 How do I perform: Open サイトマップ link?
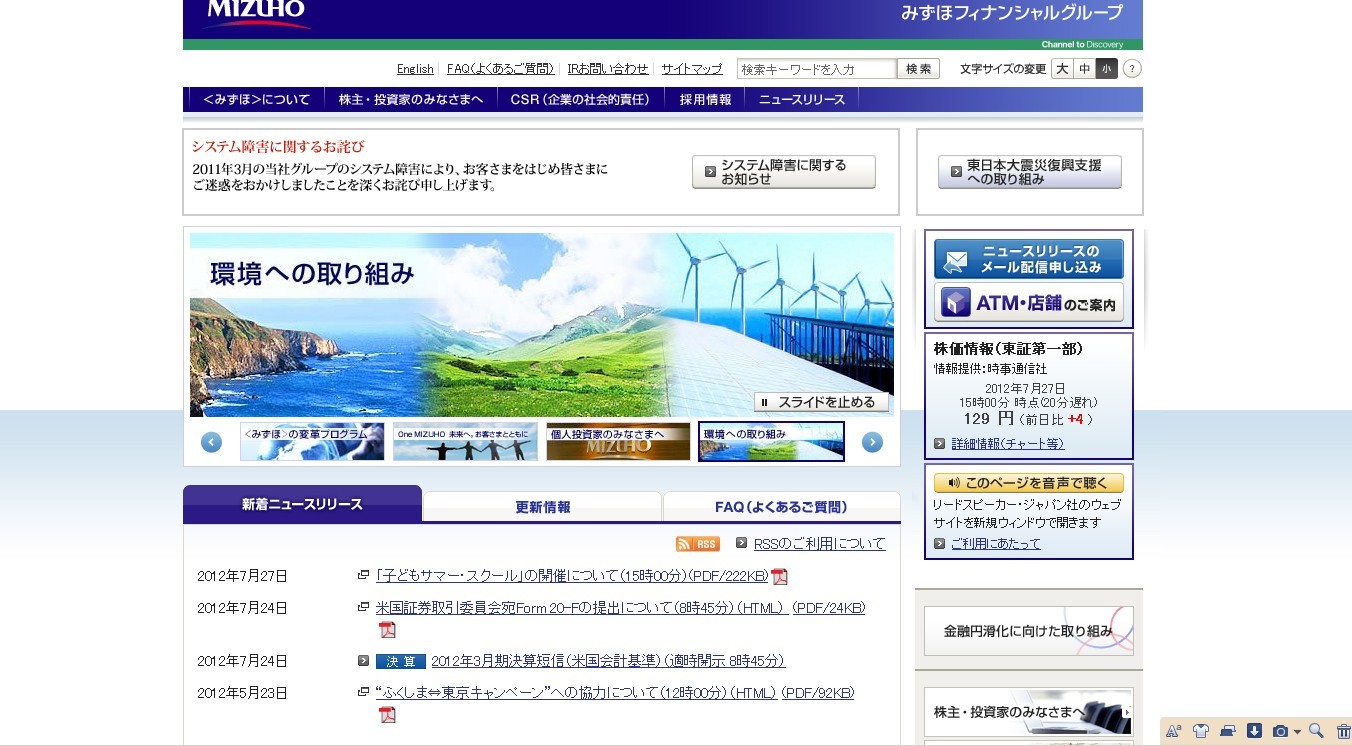[691, 69]
